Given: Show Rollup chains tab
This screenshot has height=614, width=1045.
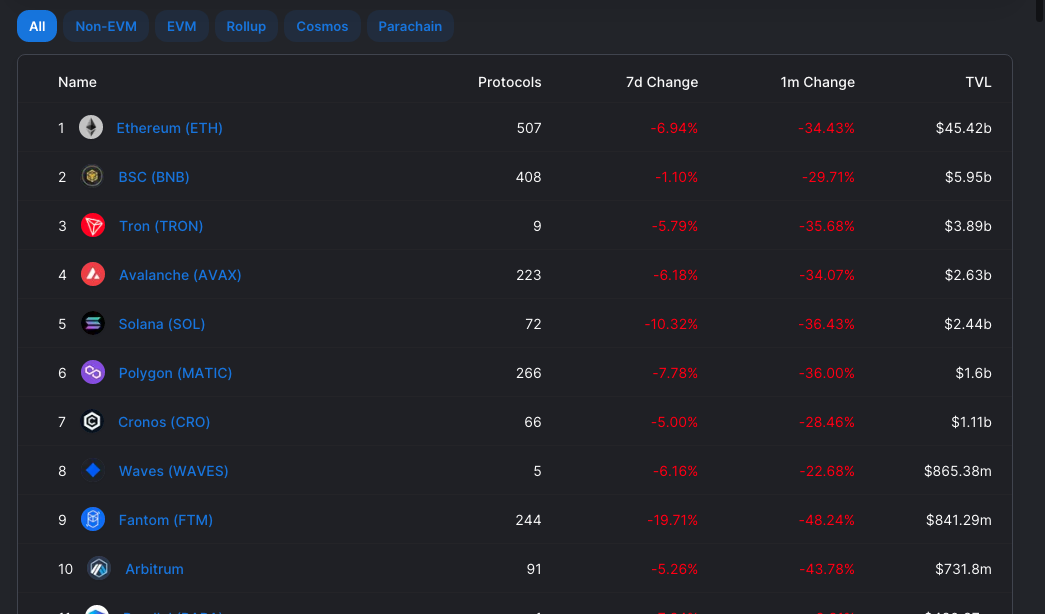Looking at the screenshot, I should [246, 26].
